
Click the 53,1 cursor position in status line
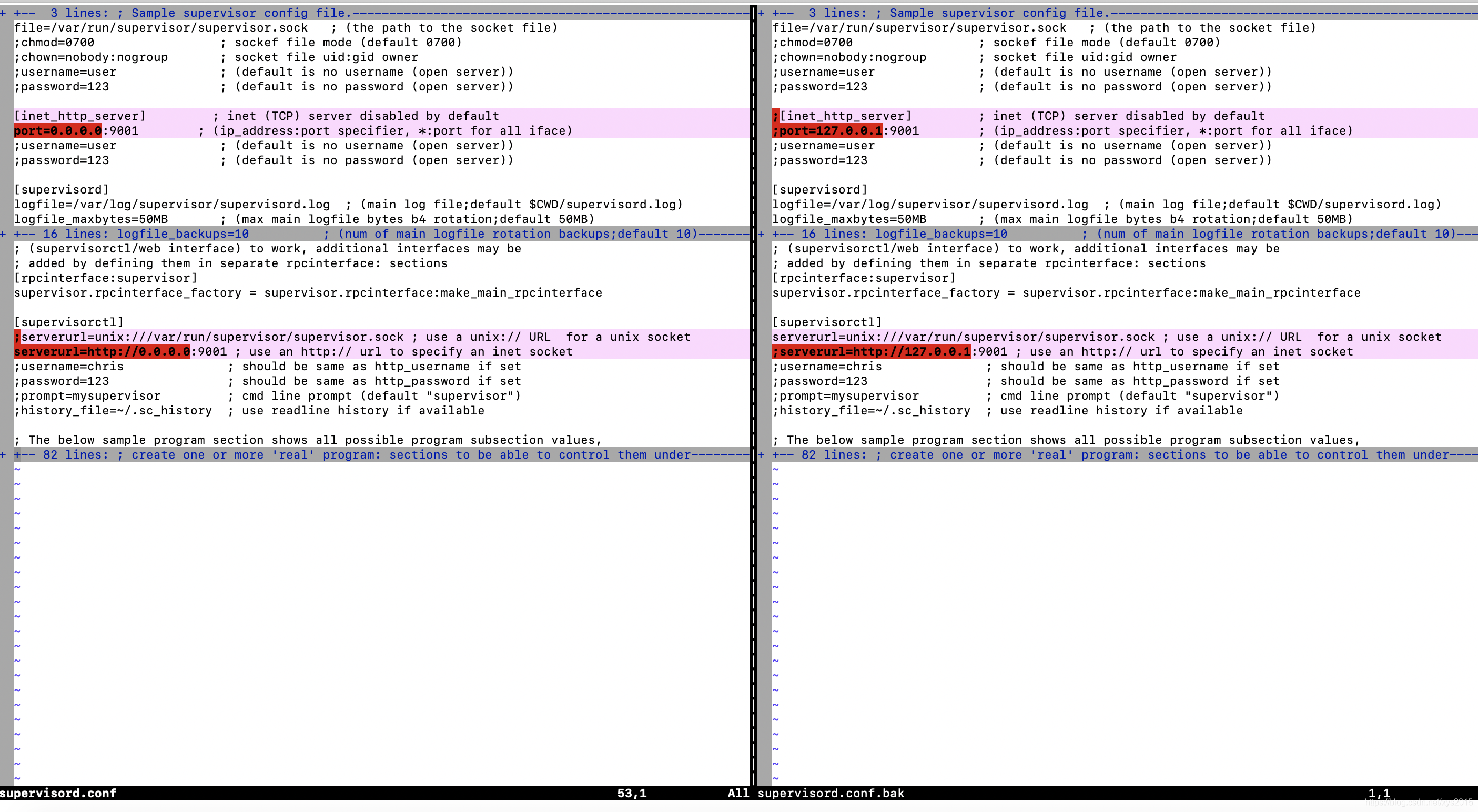tap(632, 793)
